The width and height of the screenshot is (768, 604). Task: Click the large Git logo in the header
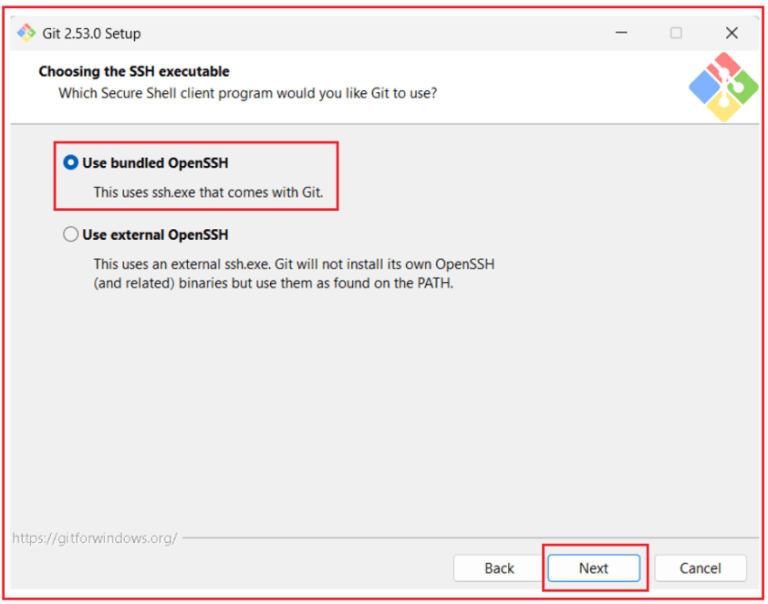click(x=723, y=87)
